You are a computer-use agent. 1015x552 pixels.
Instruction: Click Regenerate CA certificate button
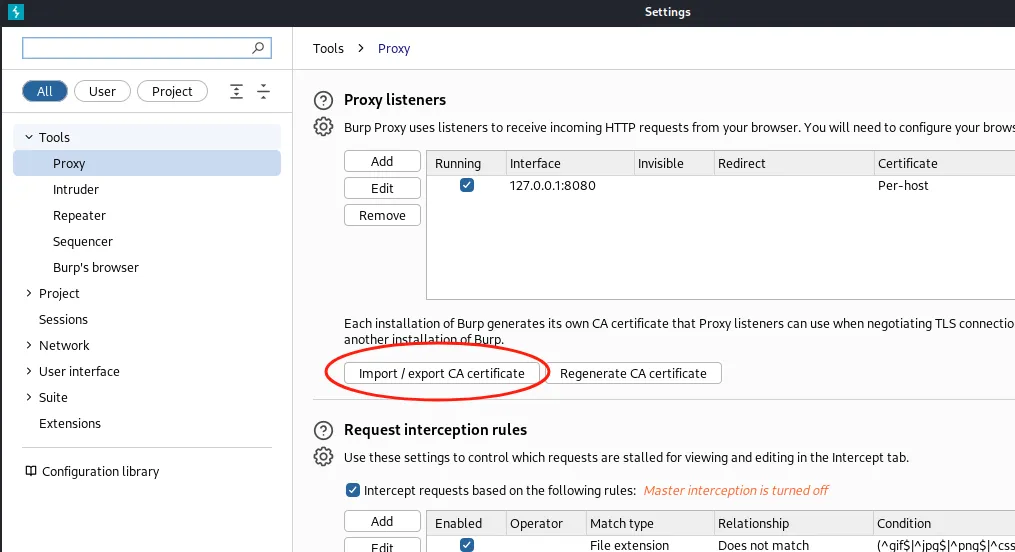(x=633, y=373)
